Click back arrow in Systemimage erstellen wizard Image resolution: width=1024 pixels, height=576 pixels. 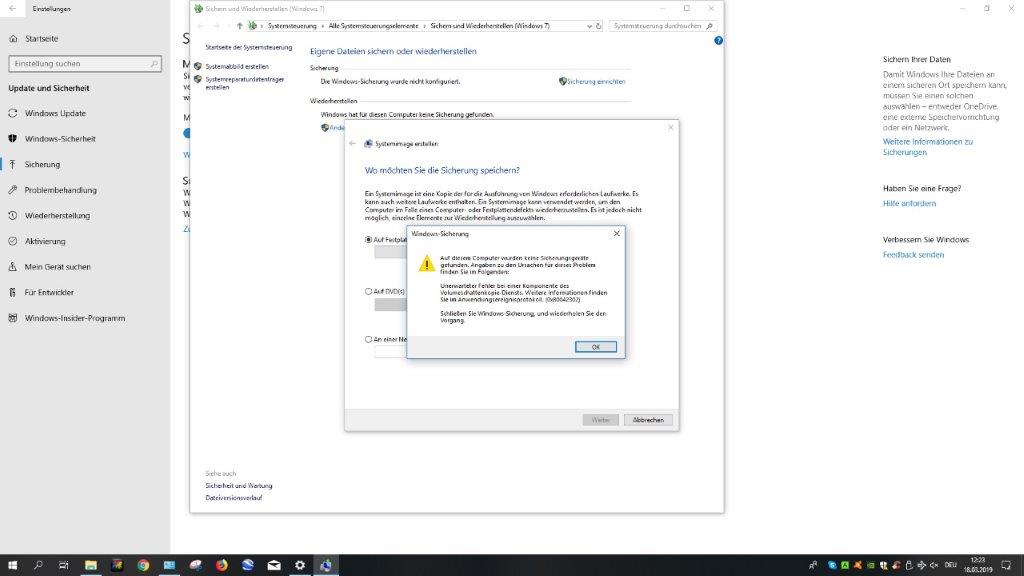click(352, 144)
